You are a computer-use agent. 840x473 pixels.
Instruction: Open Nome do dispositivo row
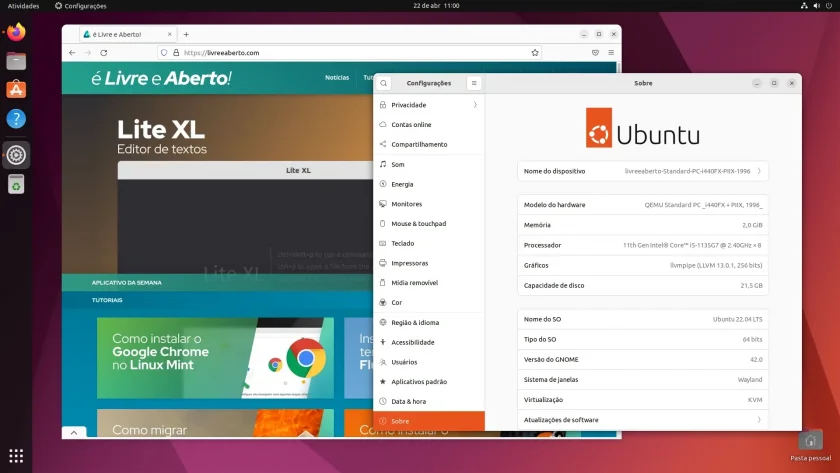click(642, 171)
